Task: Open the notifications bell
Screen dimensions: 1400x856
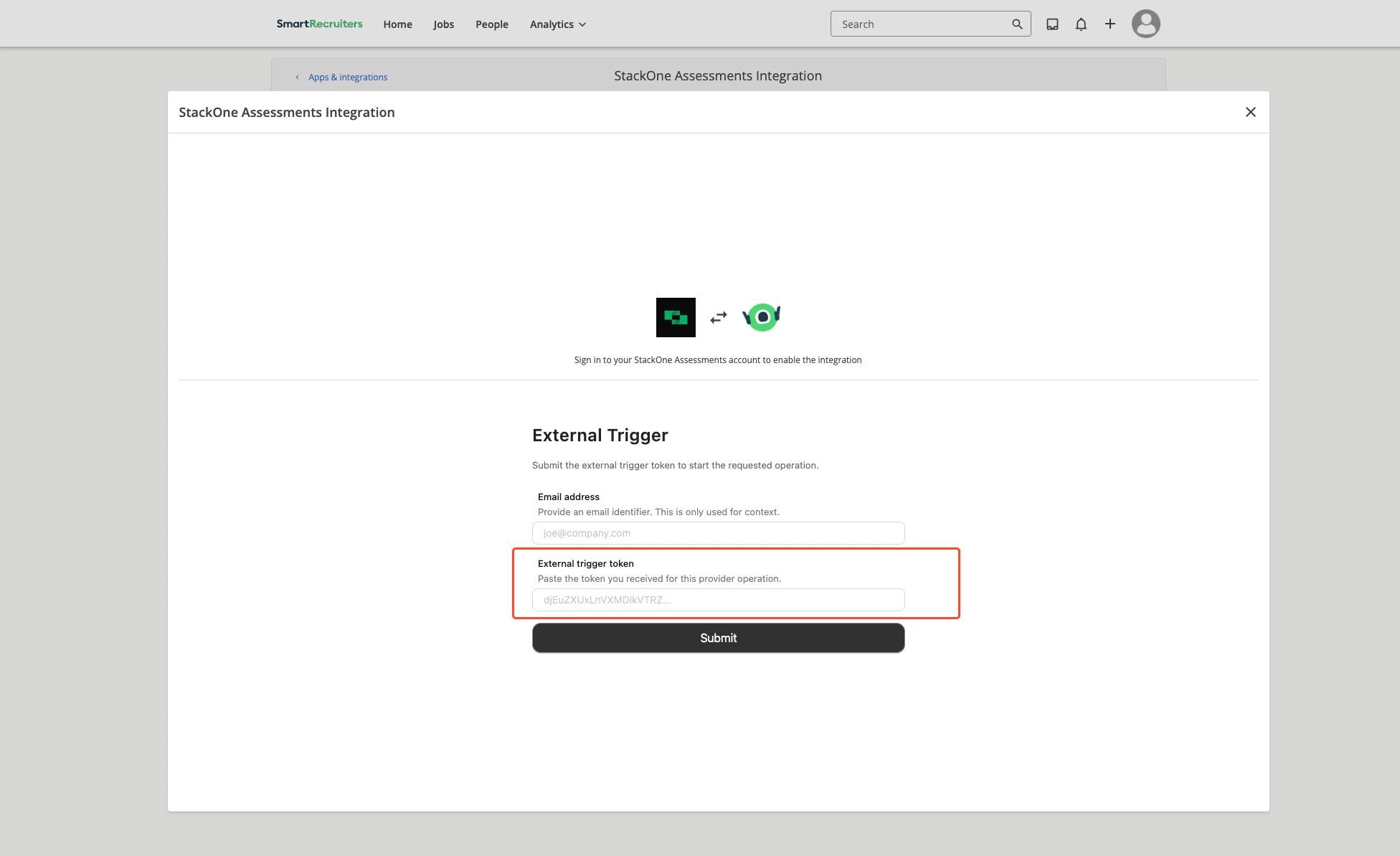Action: [1081, 24]
